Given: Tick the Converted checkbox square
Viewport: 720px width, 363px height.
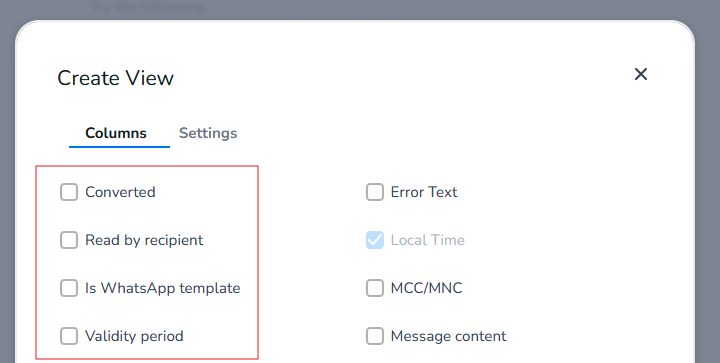Looking at the screenshot, I should (69, 192).
